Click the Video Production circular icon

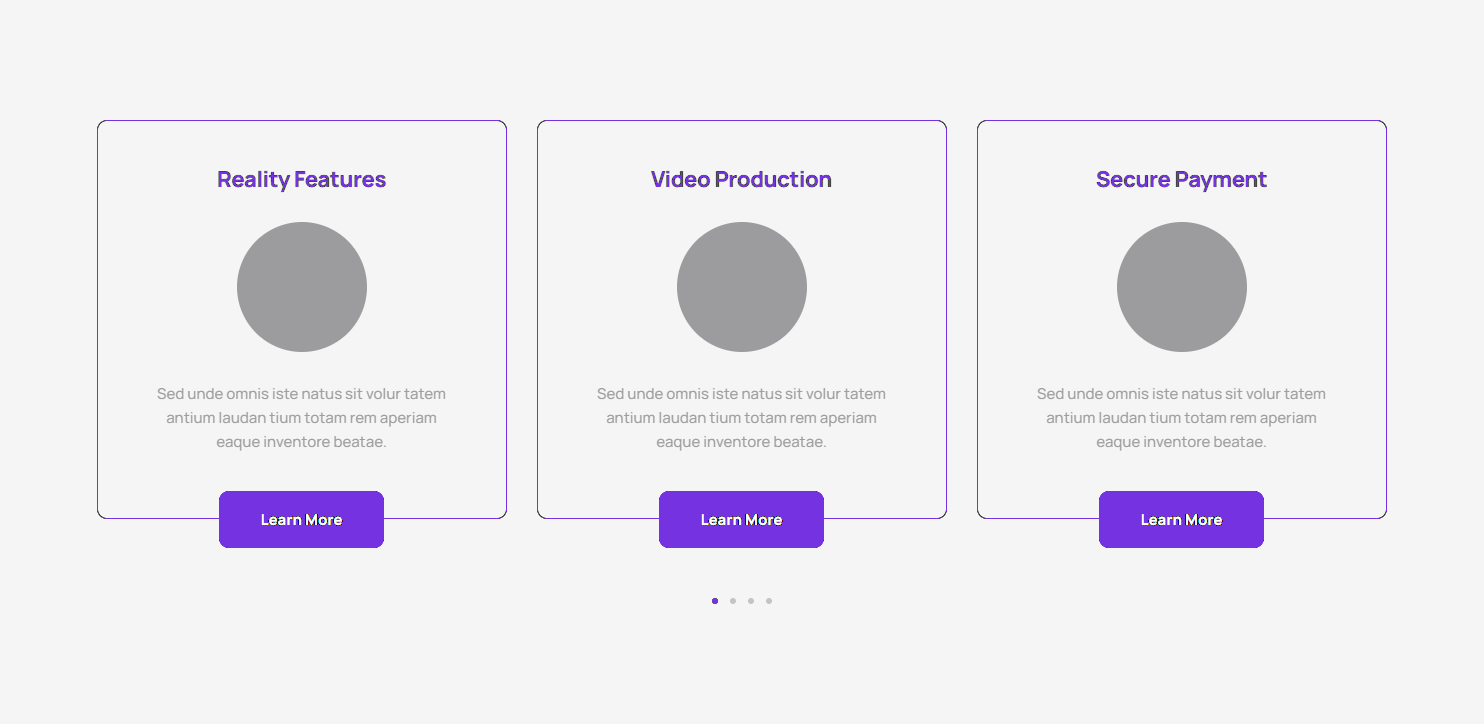[x=741, y=287]
